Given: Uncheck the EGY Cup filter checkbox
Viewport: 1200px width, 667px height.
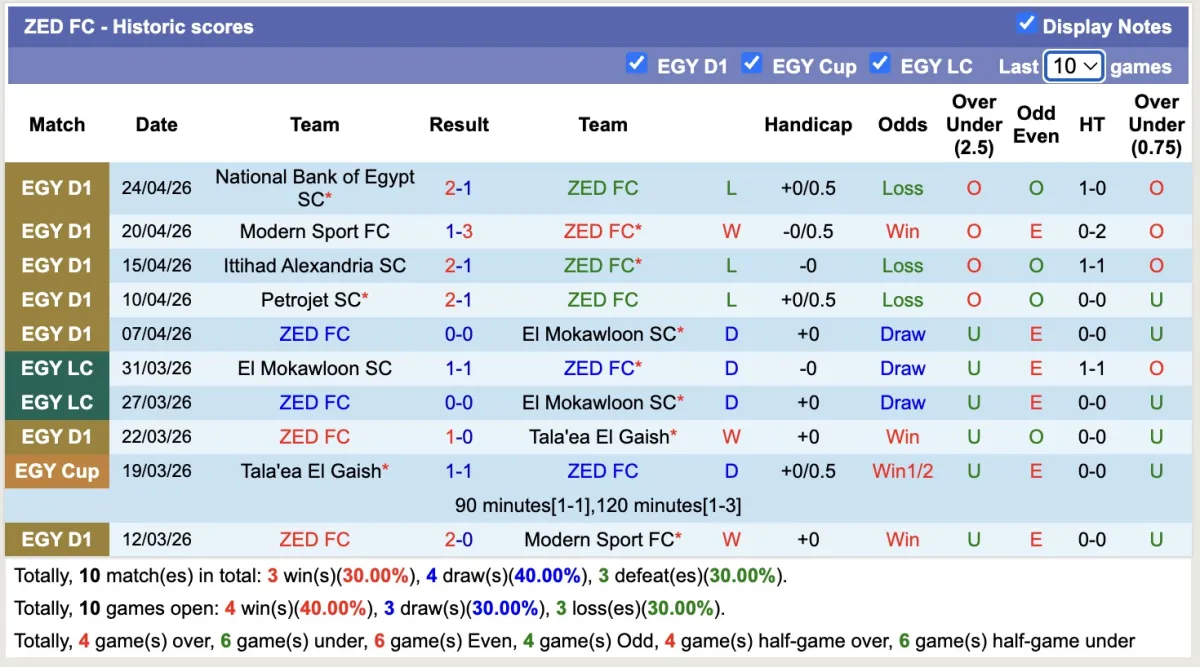Looking at the screenshot, I should tap(752, 64).
